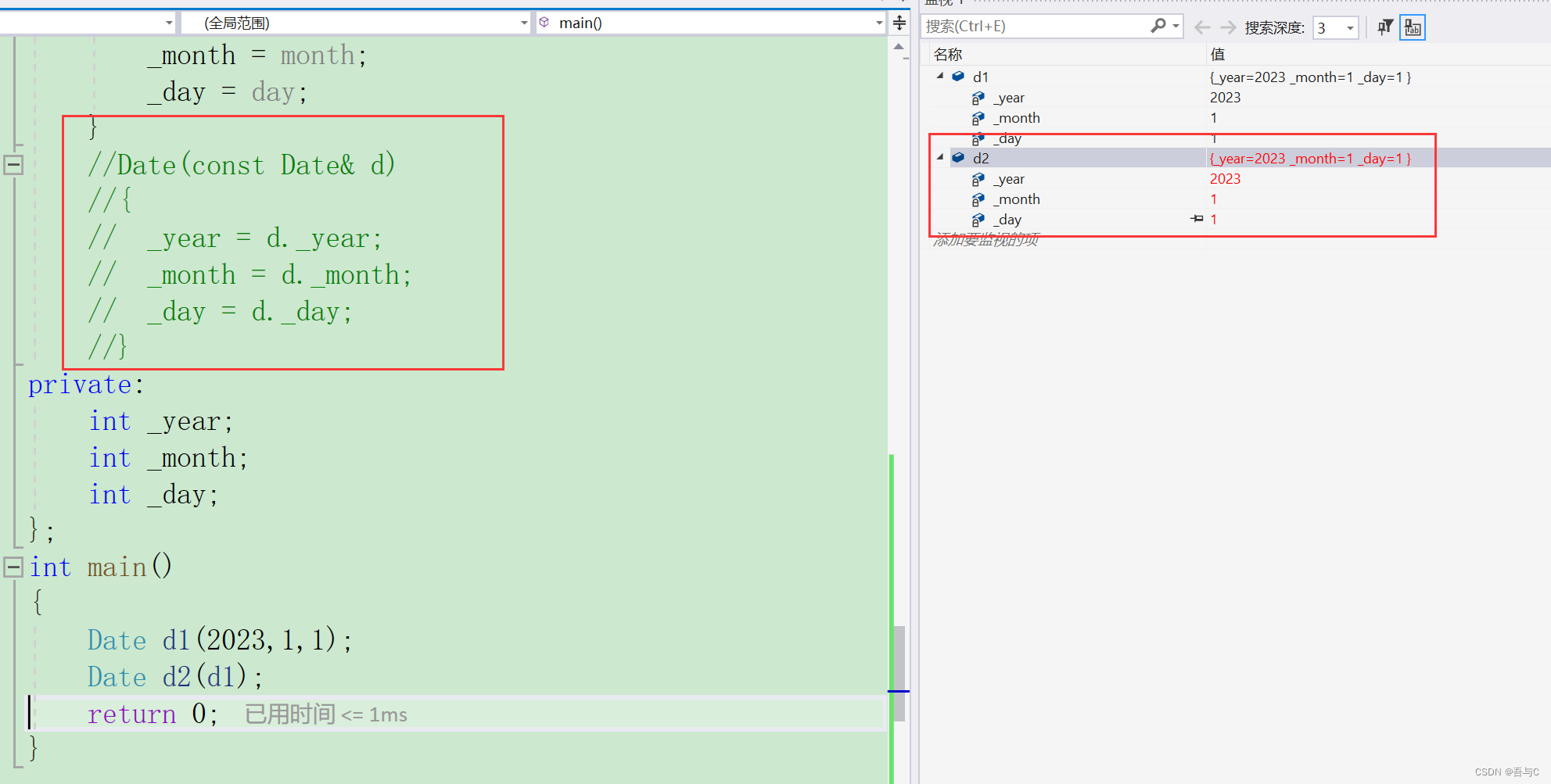Image resolution: width=1551 pixels, height=784 pixels.
Task: Click the '_month = month;' assignment line
Action: pyautogui.click(x=257, y=55)
